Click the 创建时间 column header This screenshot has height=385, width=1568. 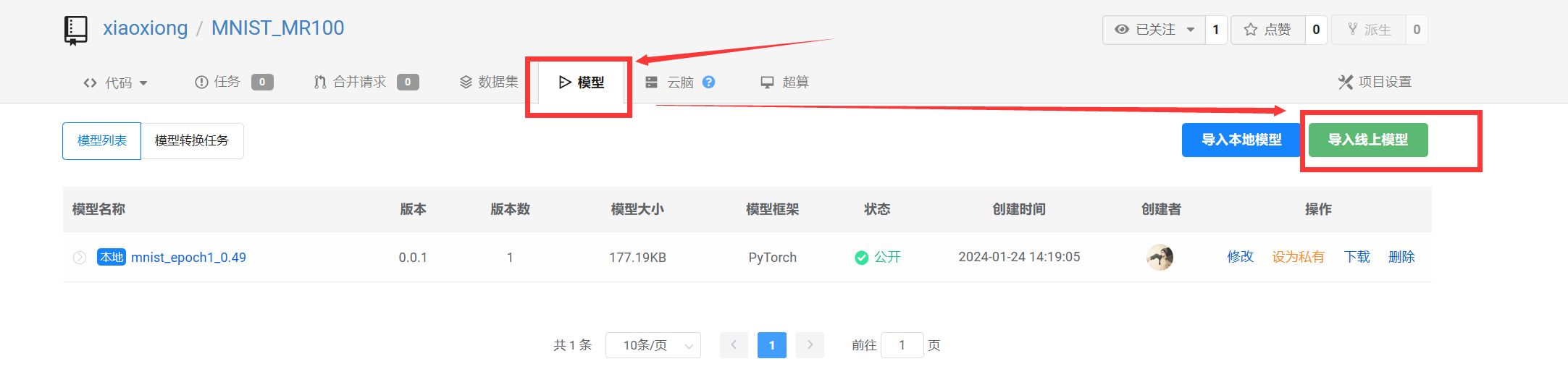coord(1019,209)
